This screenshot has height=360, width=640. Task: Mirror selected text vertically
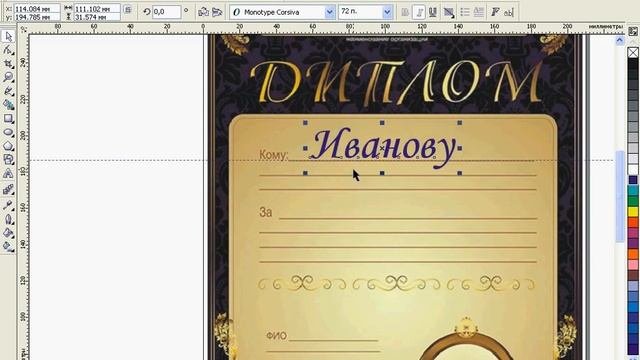point(217,12)
